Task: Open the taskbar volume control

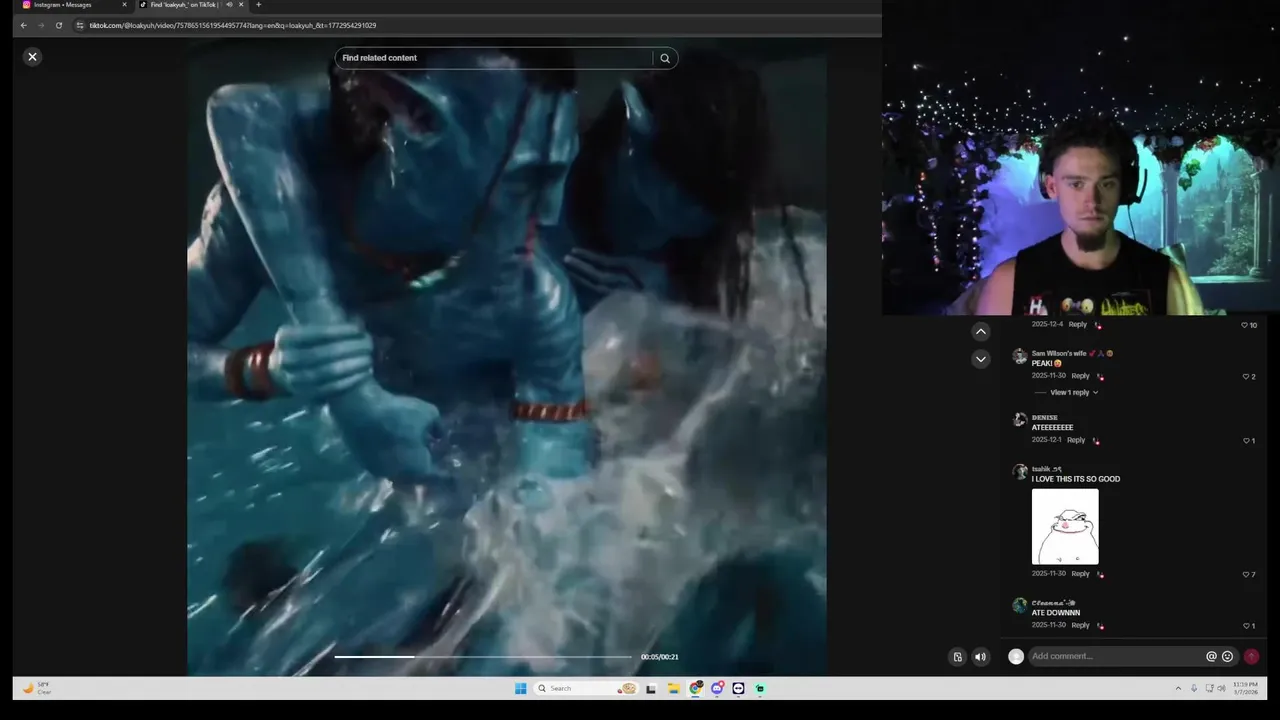Action: 1221,689
